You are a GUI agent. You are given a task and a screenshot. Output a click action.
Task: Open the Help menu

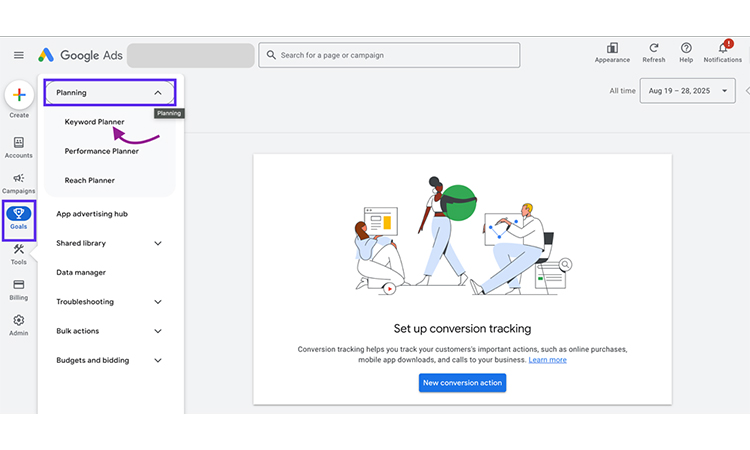point(686,53)
